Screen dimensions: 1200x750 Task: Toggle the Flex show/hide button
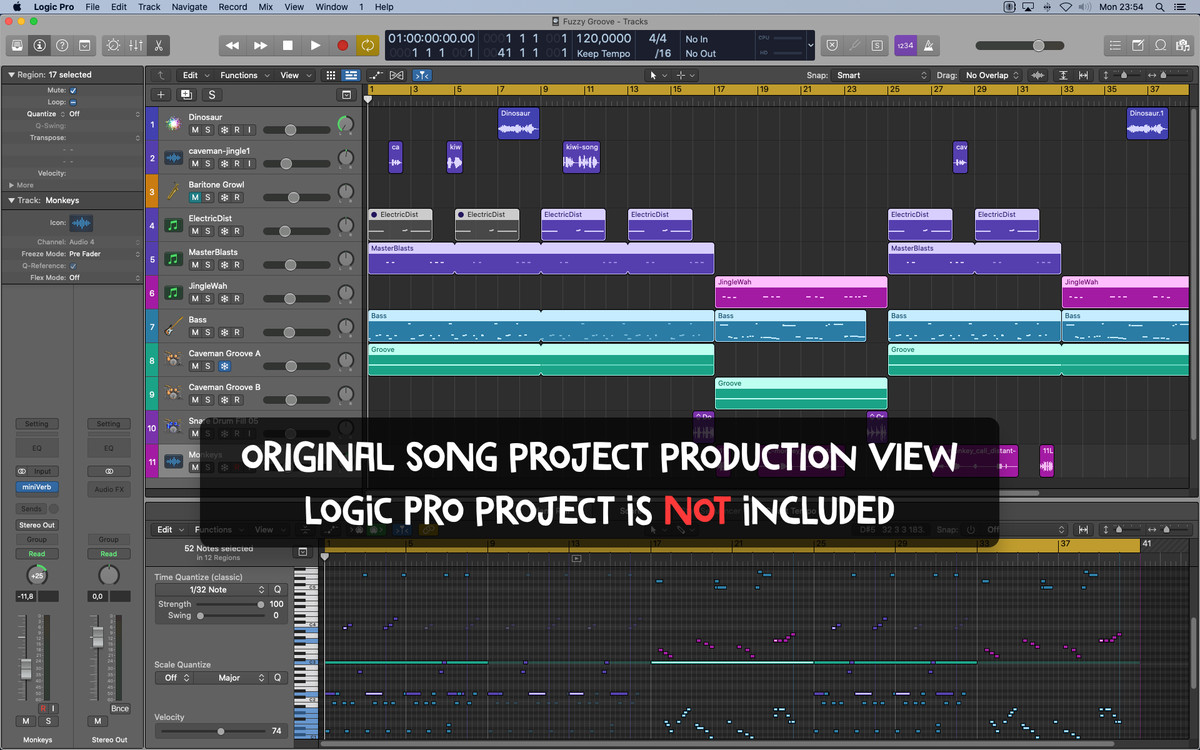[x=397, y=75]
